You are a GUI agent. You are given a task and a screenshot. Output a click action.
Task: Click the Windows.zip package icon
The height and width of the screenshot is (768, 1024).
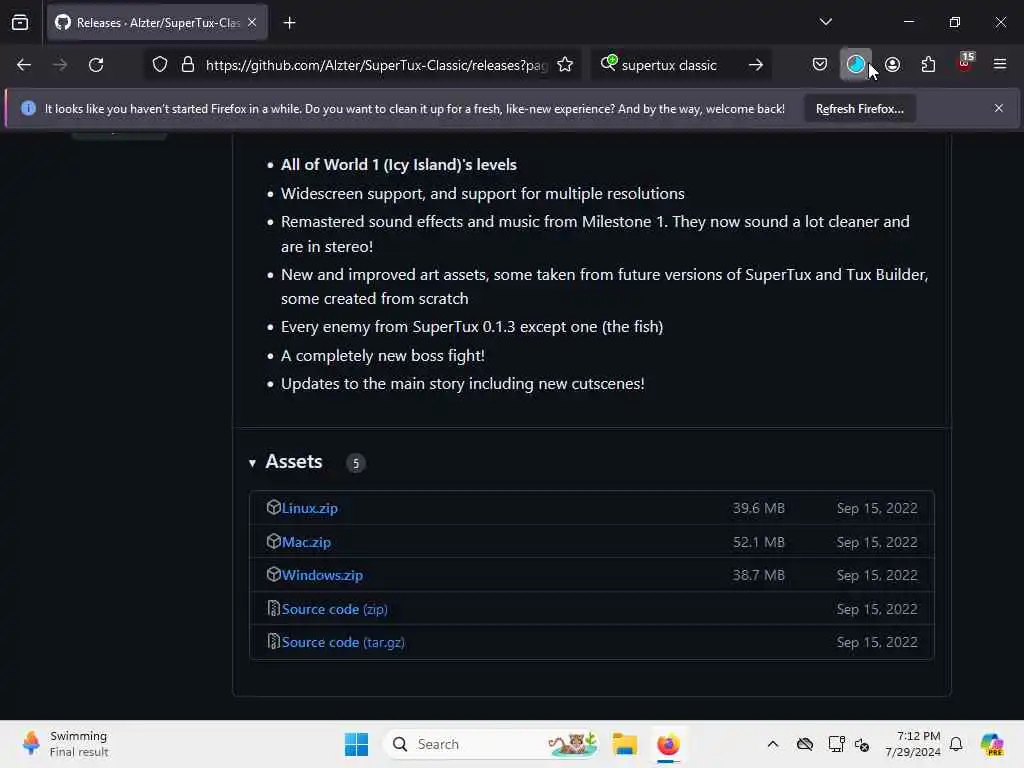pos(274,575)
